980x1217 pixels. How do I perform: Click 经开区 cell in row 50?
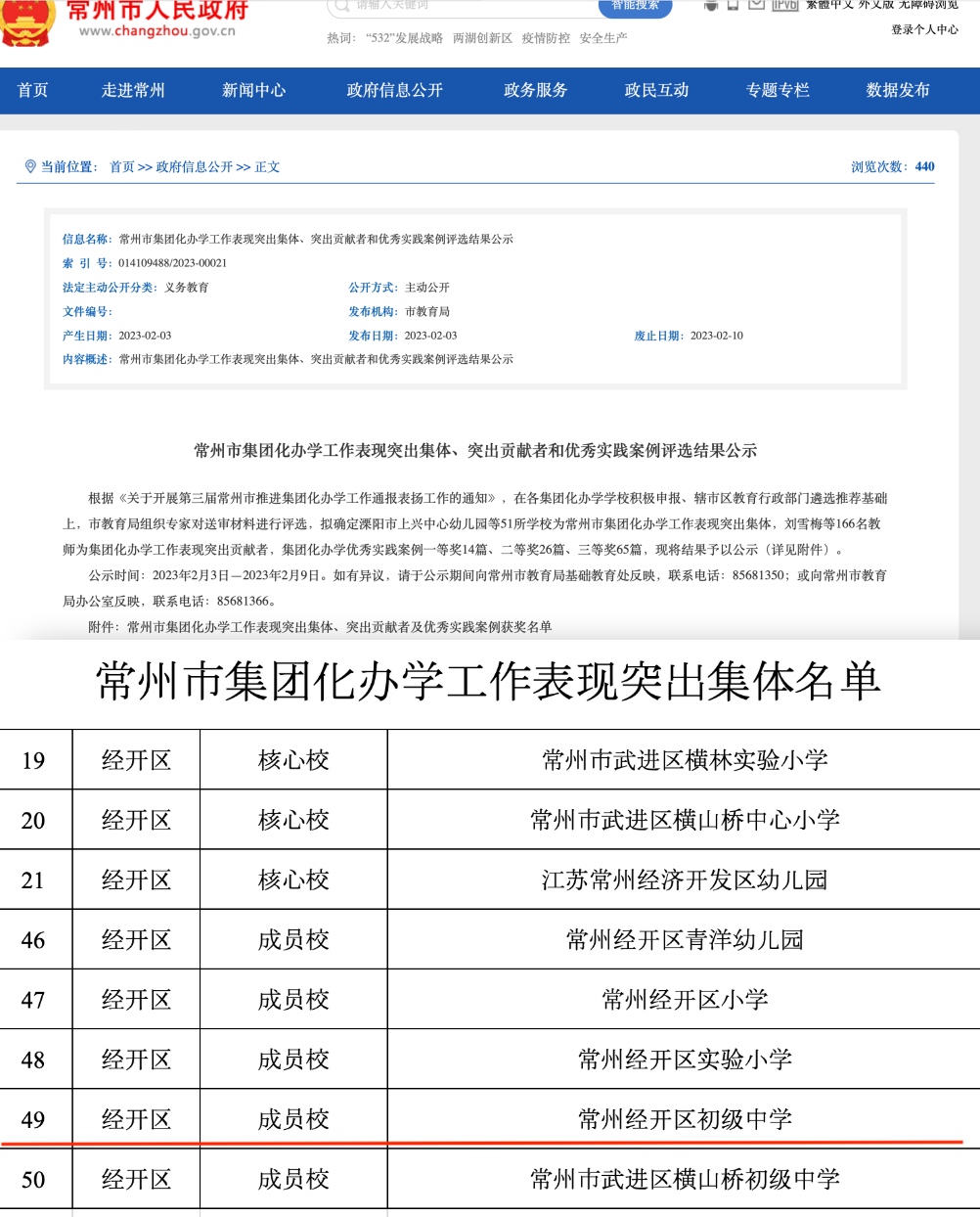tap(136, 1179)
